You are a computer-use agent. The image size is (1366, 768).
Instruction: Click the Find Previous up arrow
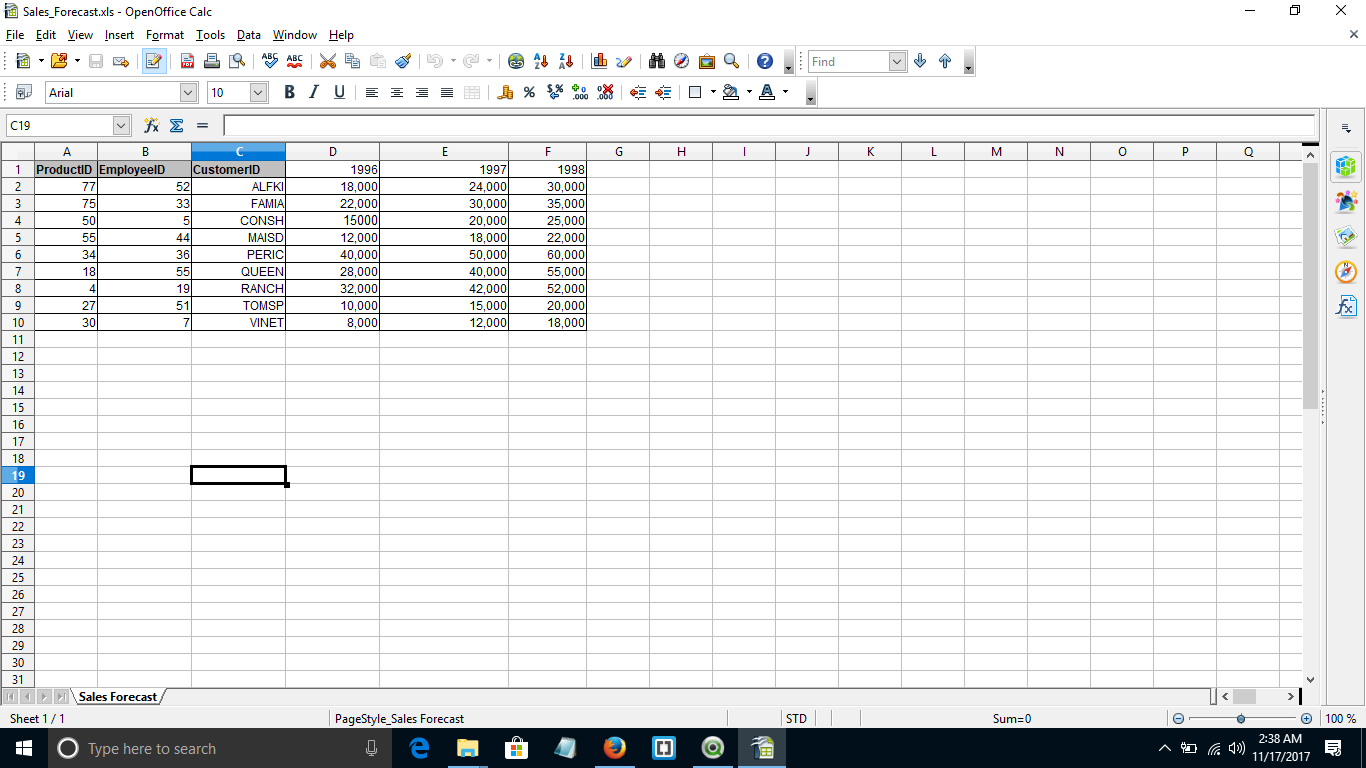coord(945,62)
